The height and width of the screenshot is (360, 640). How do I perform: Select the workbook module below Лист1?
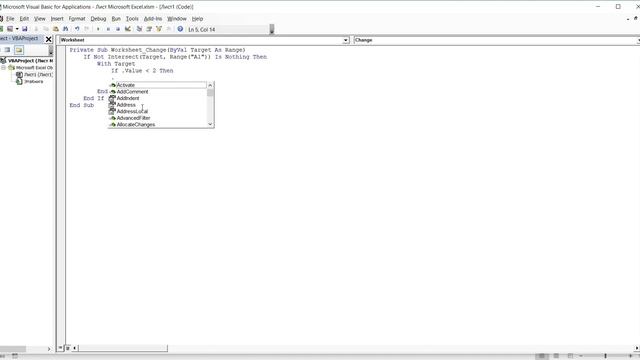coord(33,82)
